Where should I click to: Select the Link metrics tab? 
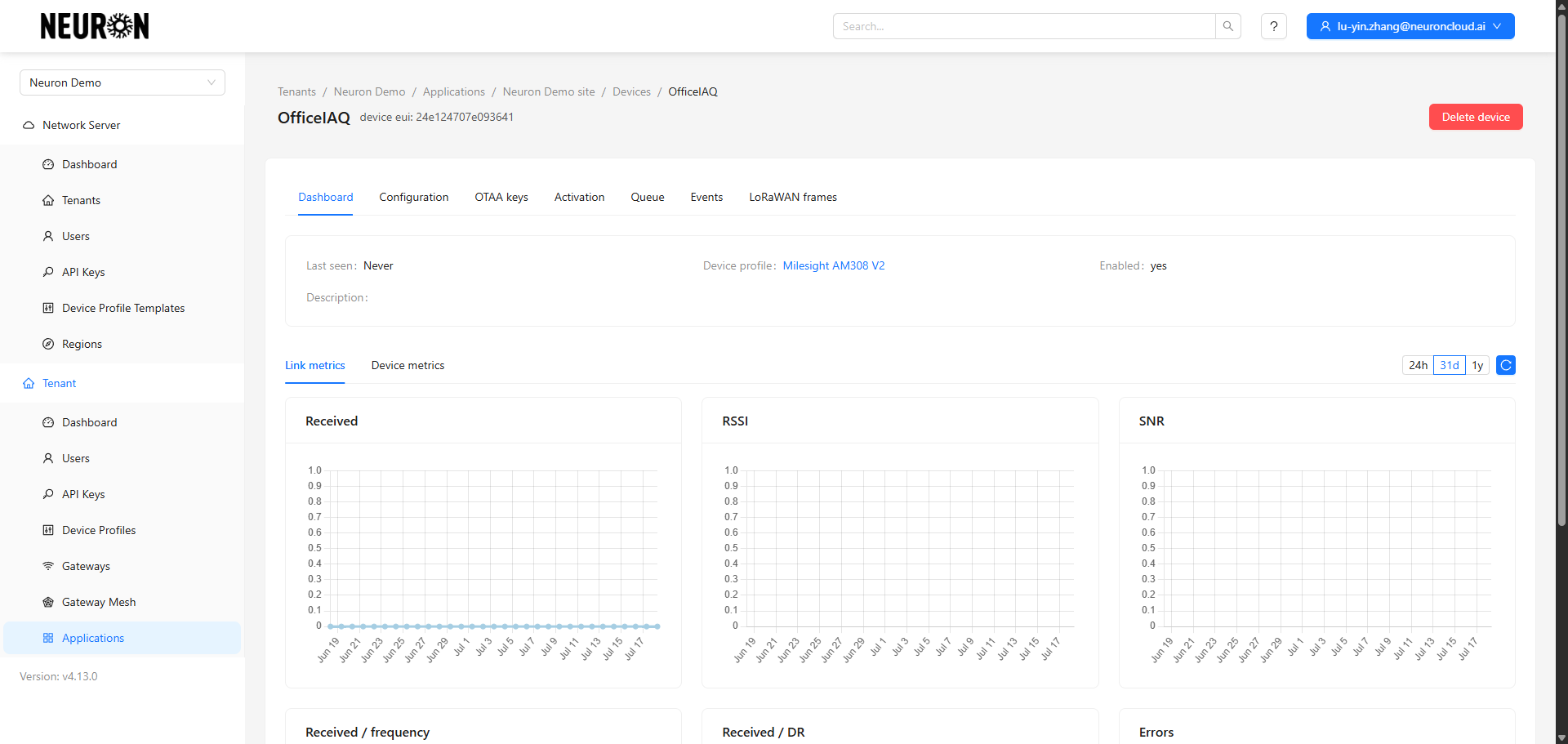click(314, 365)
